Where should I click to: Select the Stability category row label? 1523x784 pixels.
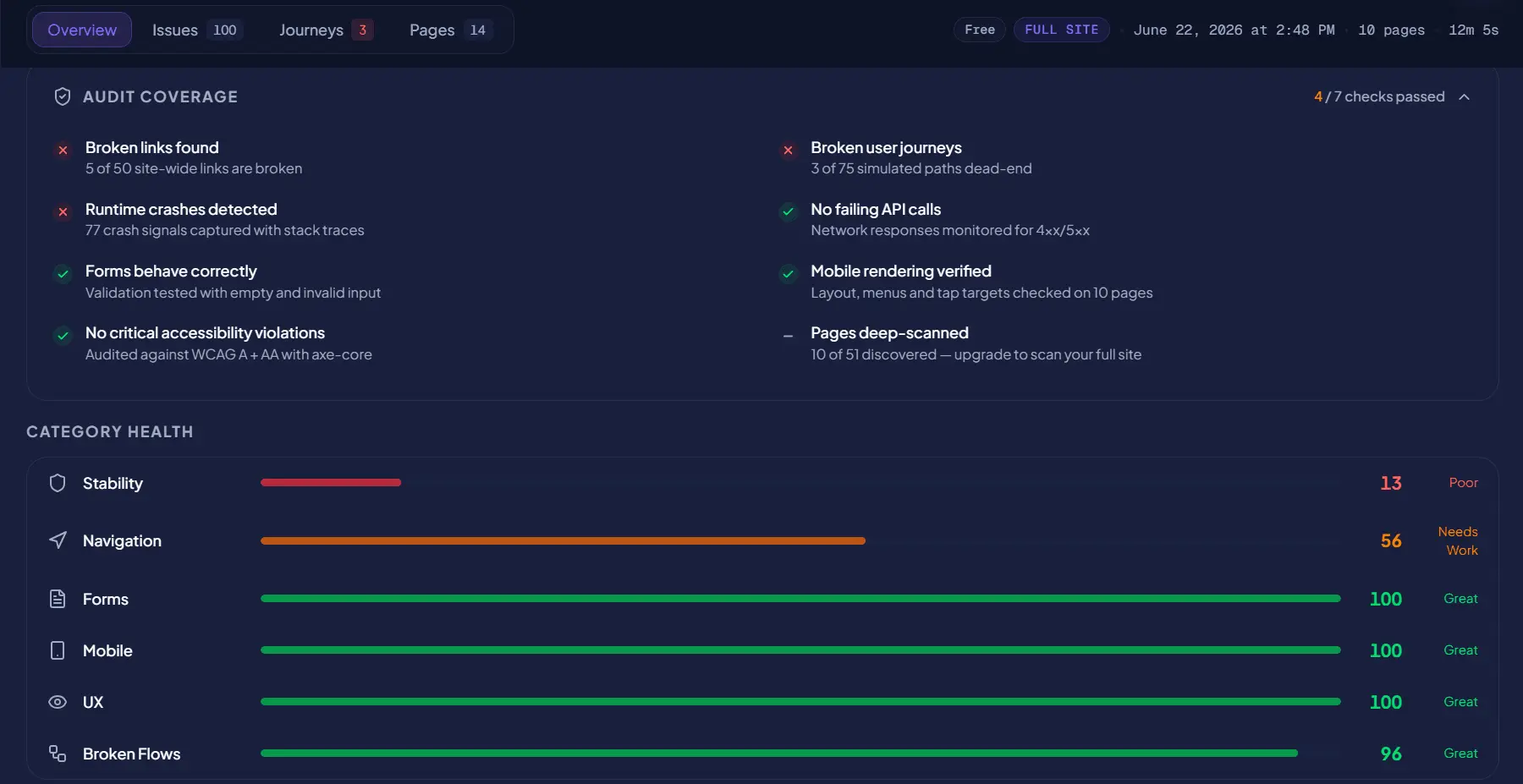pos(113,483)
